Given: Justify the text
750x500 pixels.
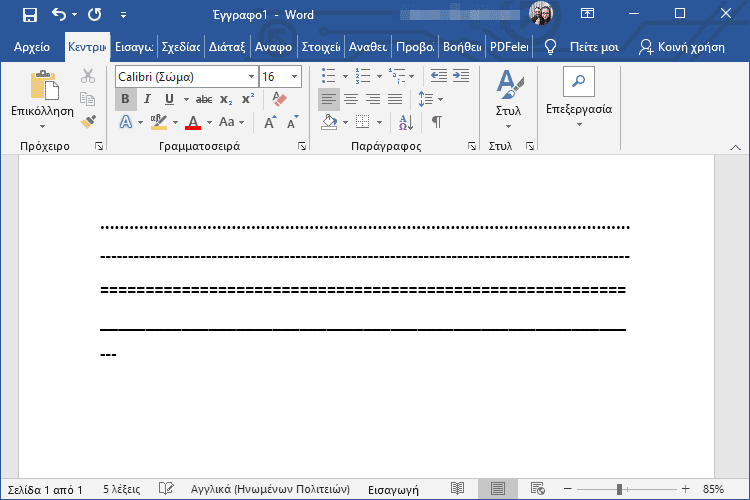Looking at the screenshot, I should click(x=395, y=99).
